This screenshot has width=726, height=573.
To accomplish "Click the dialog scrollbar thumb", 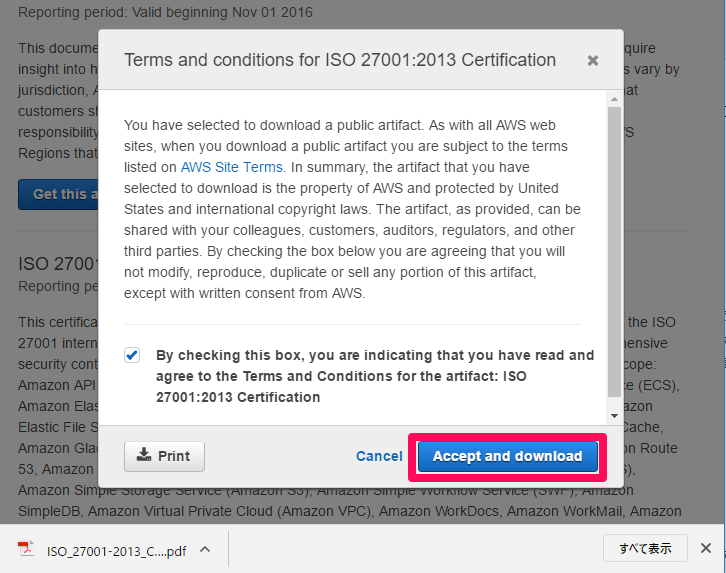I will 614,252.
